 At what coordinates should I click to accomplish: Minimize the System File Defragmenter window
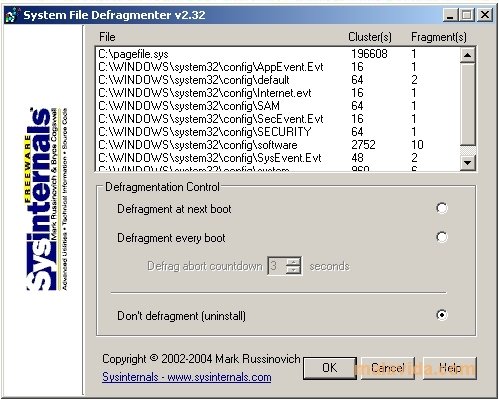(450, 15)
